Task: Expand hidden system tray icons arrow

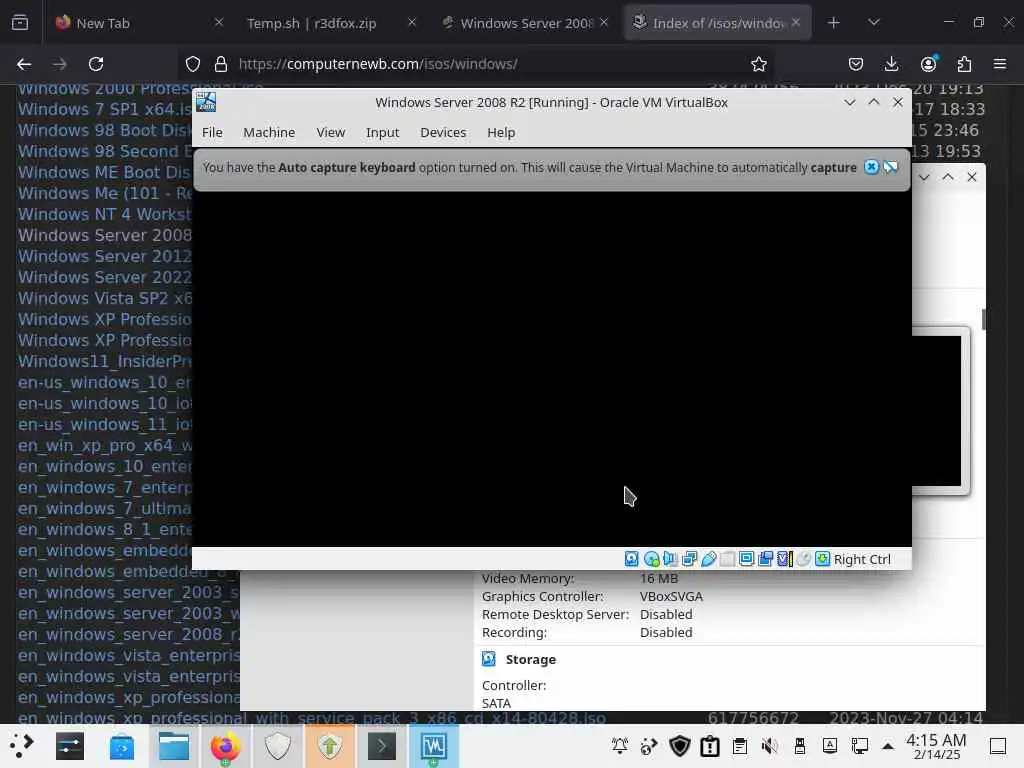Action: click(x=888, y=746)
